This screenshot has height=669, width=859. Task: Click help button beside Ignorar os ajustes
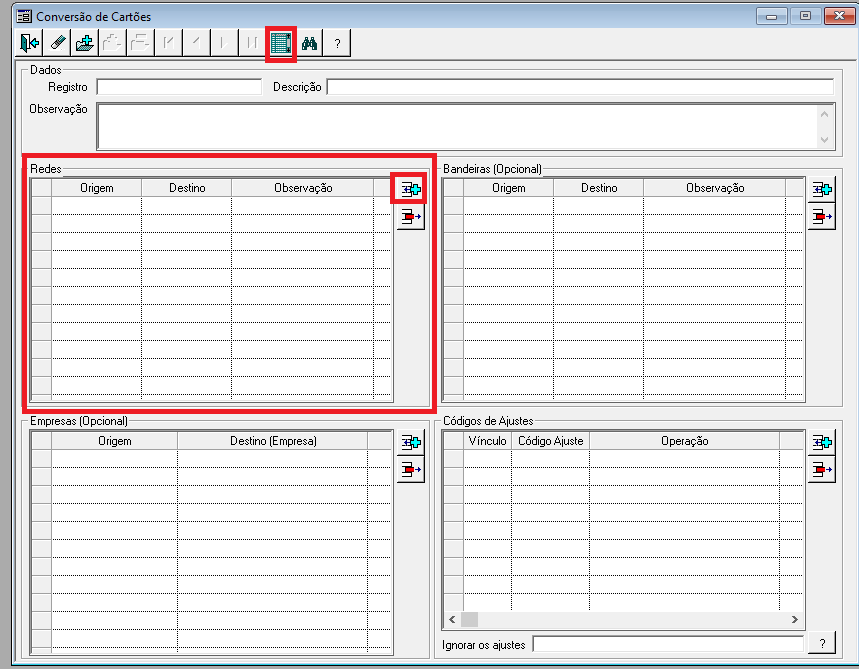coord(822,643)
